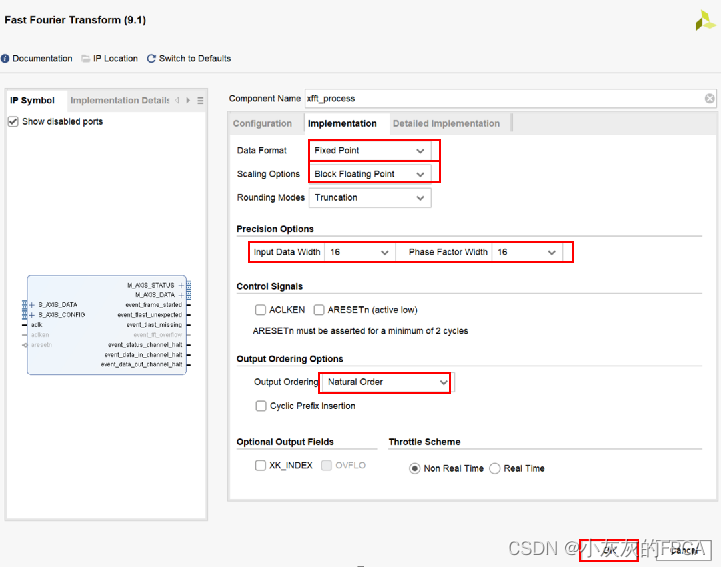
Task: Clear the Component Name field with X icon
Action: tap(710, 98)
